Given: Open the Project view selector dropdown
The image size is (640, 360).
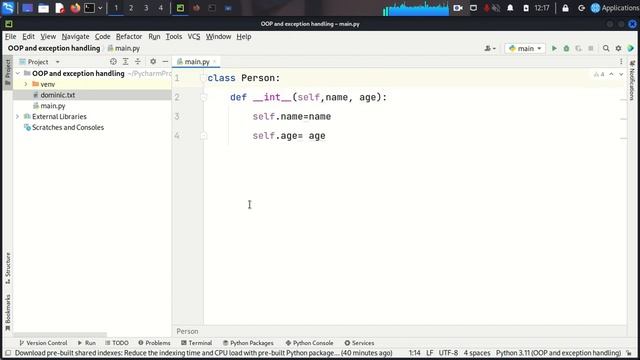Looking at the screenshot, I should pos(40,62).
